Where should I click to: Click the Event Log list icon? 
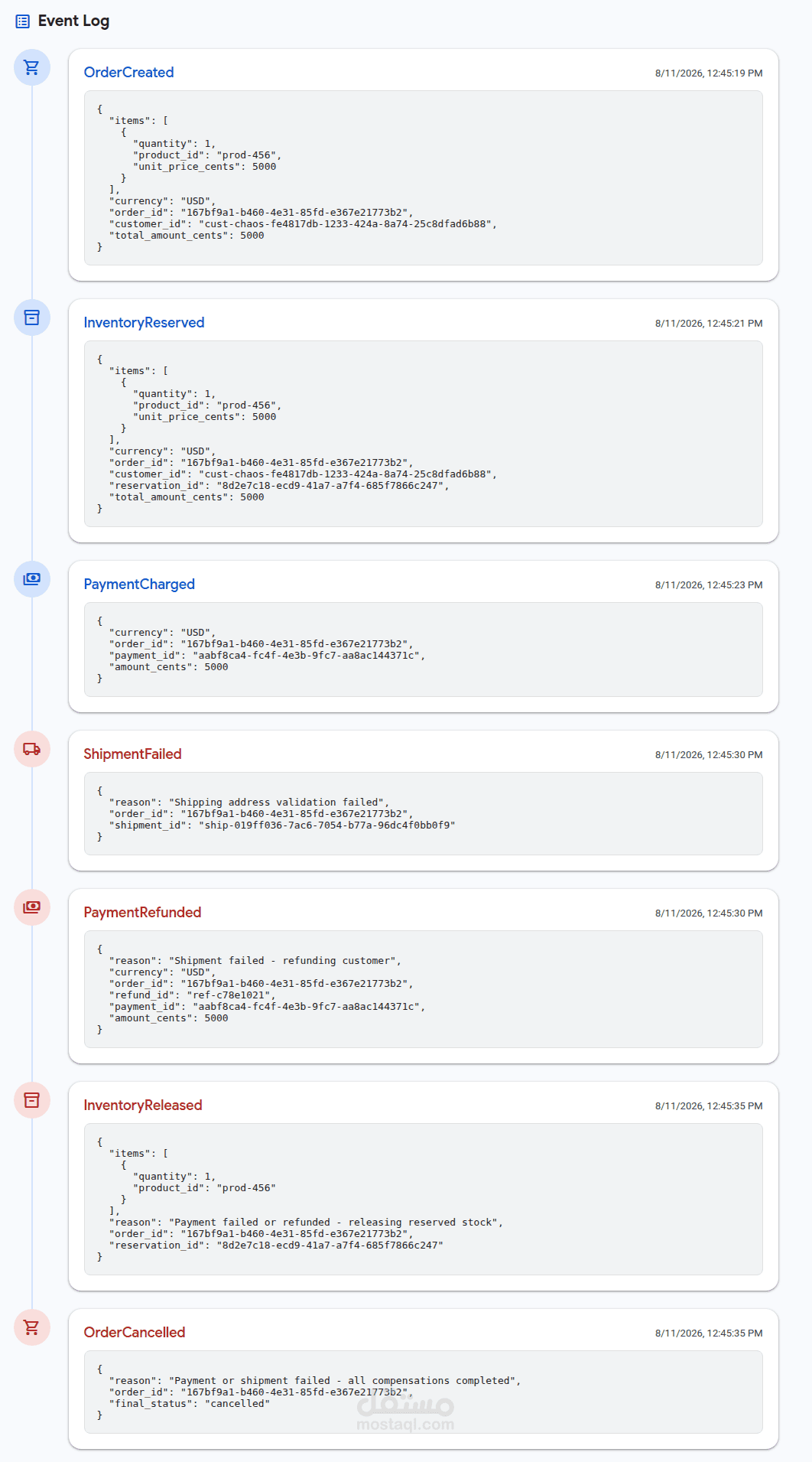(23, 21)
